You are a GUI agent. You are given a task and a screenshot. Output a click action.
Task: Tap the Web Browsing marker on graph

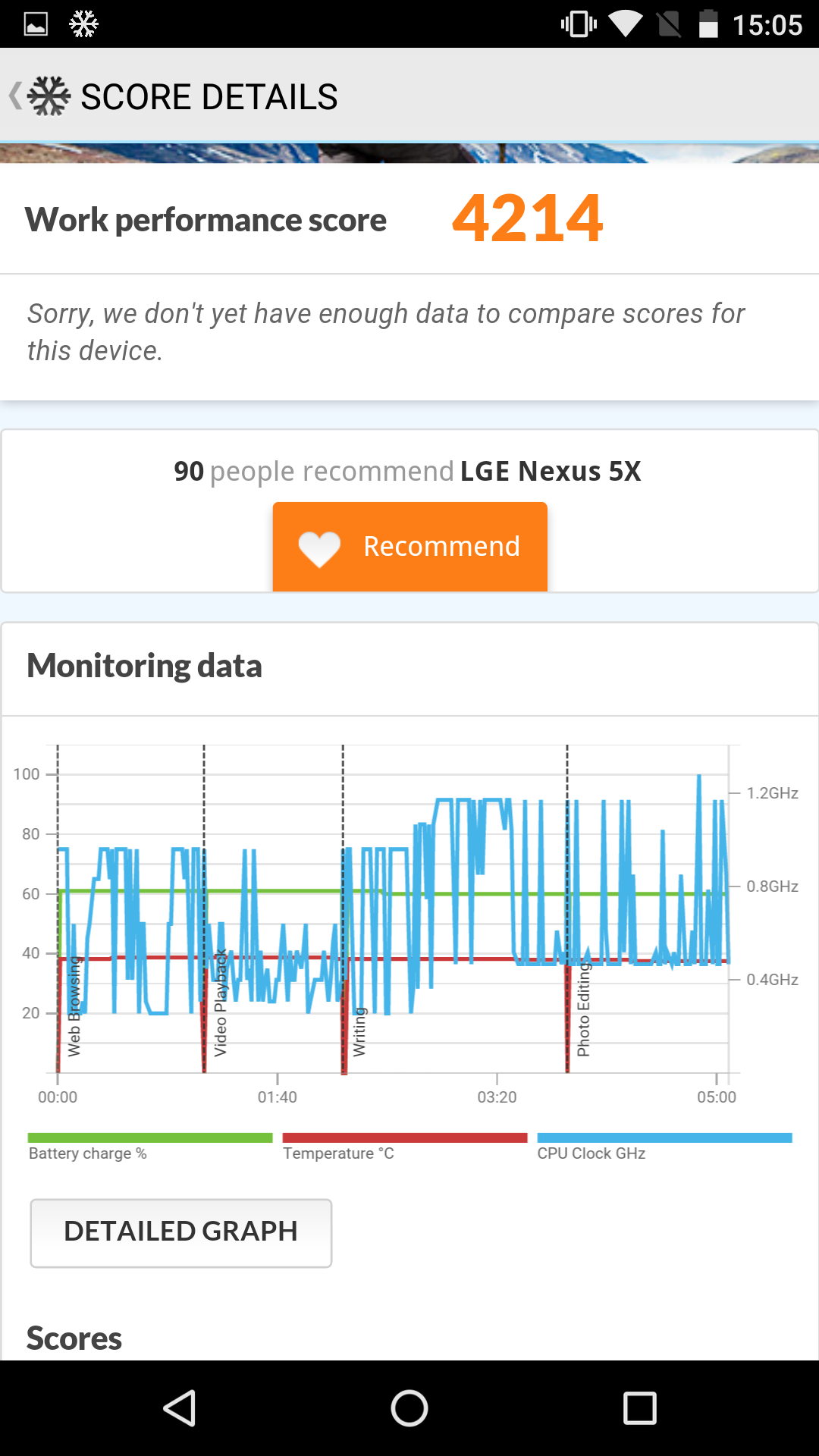[74, 1006]
